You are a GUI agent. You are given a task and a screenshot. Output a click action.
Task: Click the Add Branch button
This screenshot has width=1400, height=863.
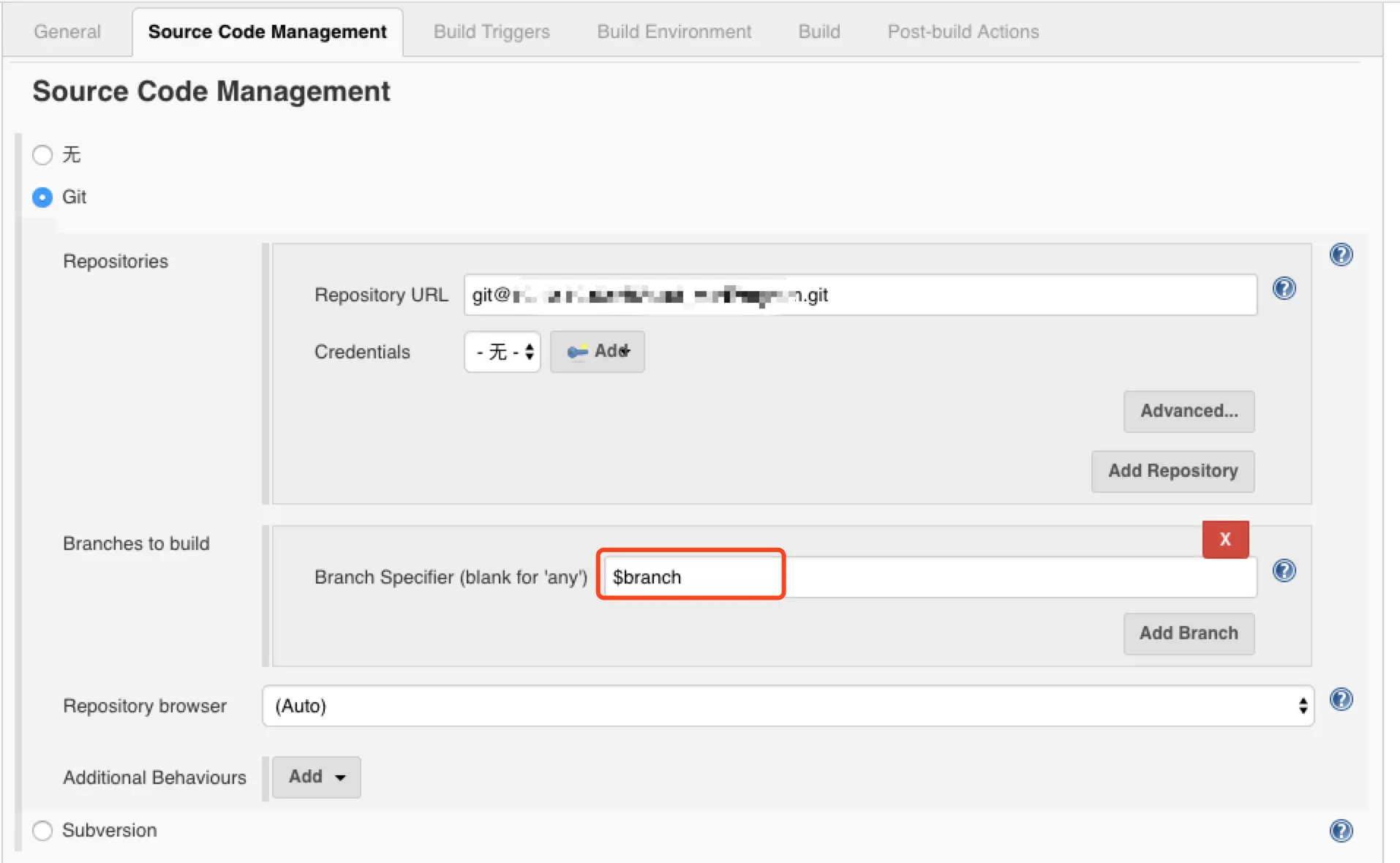[x=1189, y=633]
